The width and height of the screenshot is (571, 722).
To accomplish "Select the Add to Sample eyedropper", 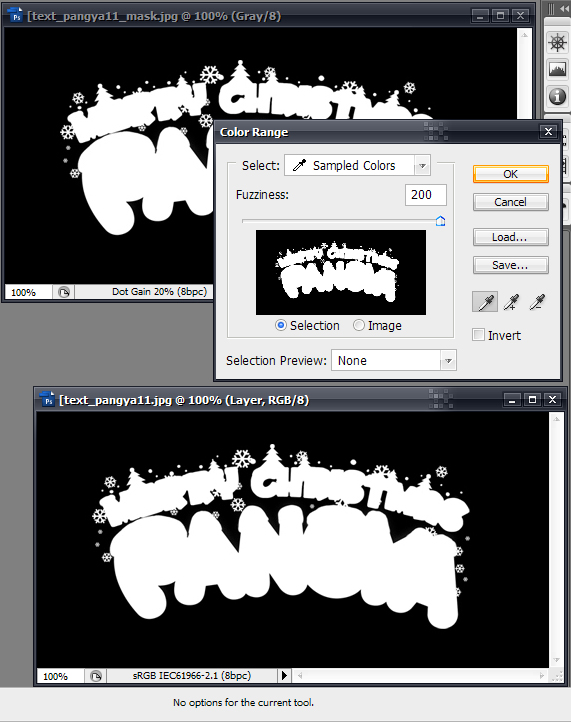I will [511, 302].
